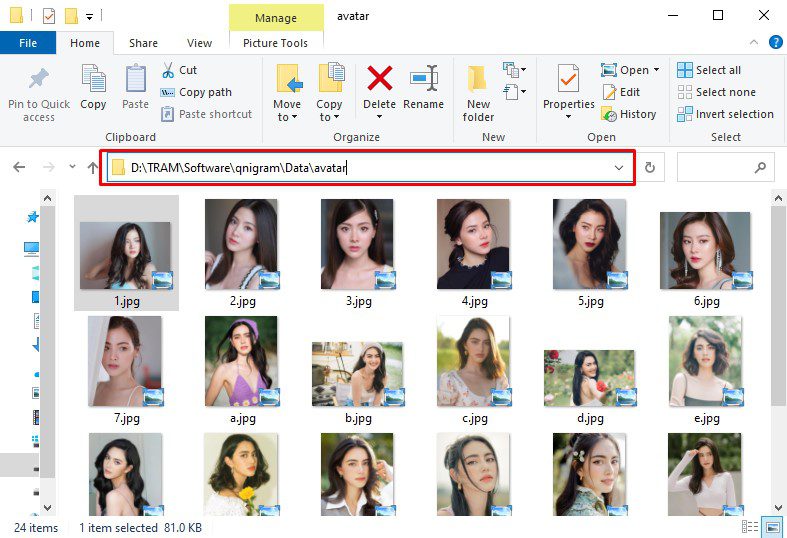
Task: Open file History
Action: pyautogui.click(x=629, y=114)
